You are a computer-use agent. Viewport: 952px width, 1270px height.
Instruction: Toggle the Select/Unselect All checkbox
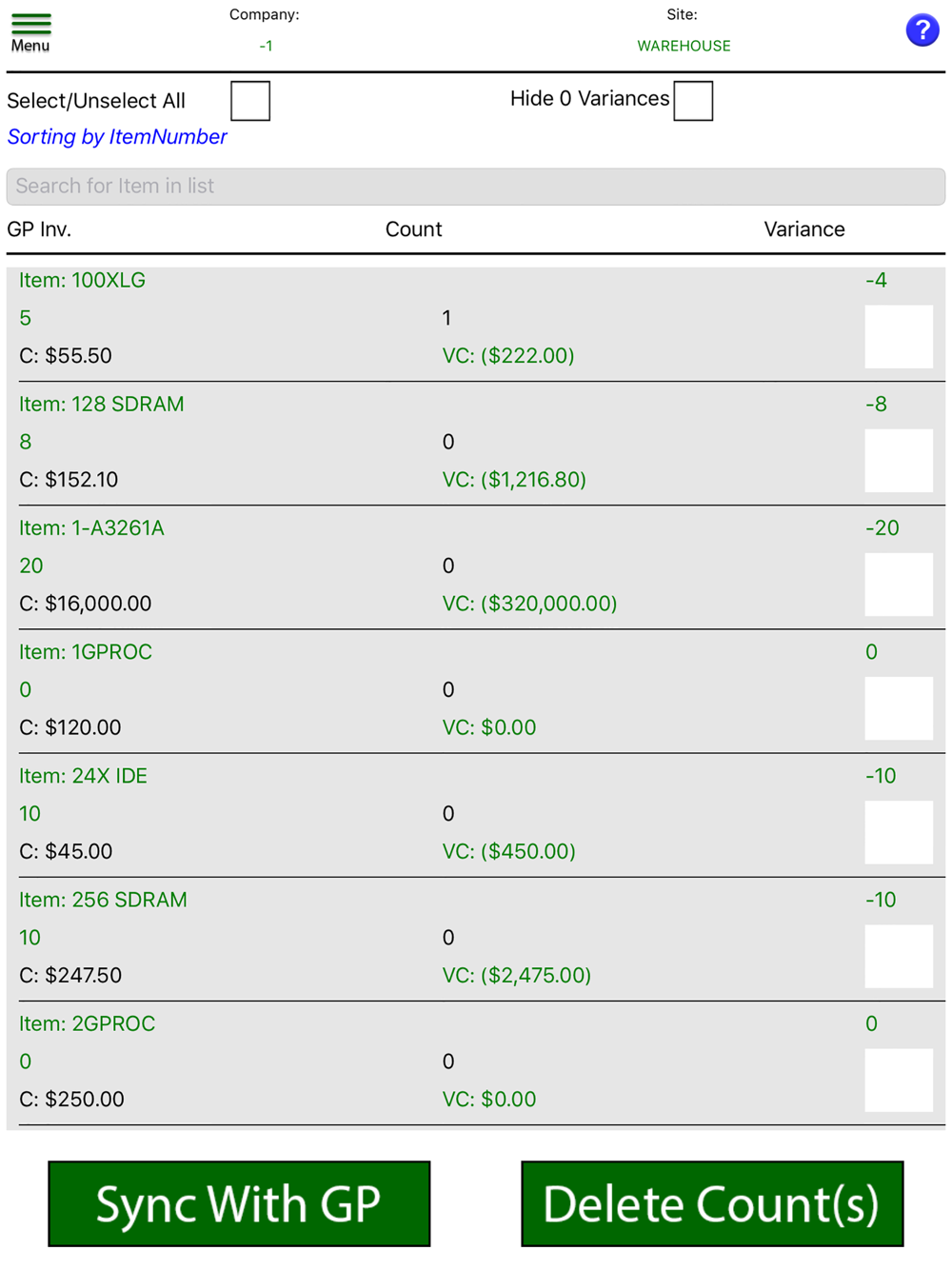pyautogui.click(x=250, y=101)
